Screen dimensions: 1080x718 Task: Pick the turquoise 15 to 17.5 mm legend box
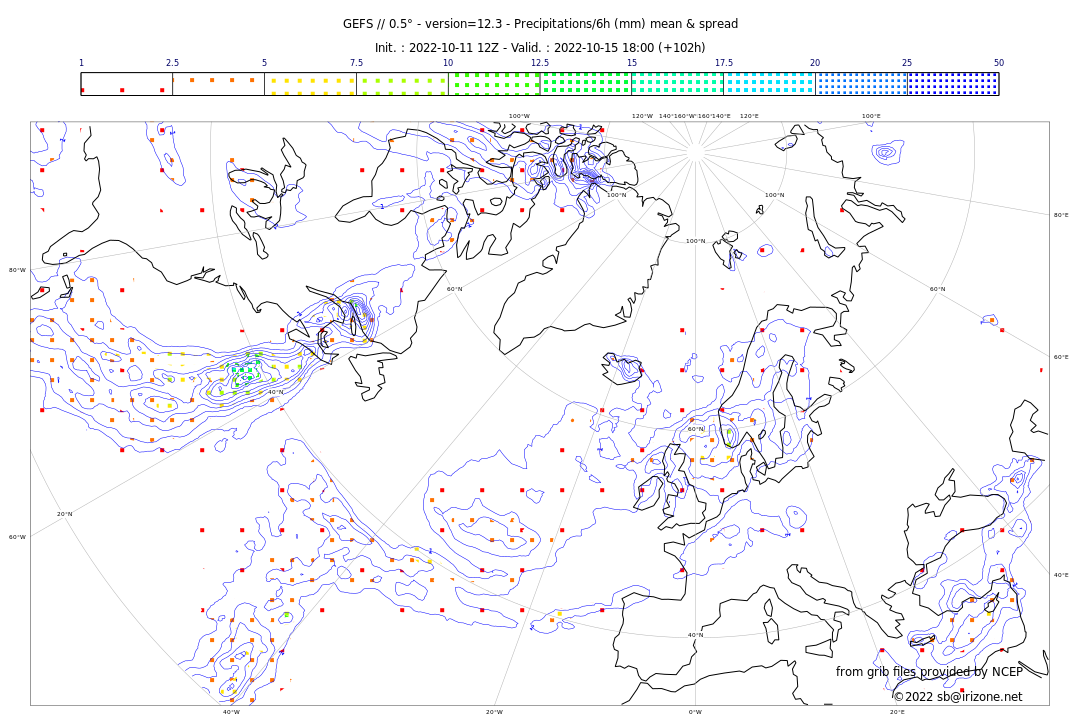pos(678,84)
